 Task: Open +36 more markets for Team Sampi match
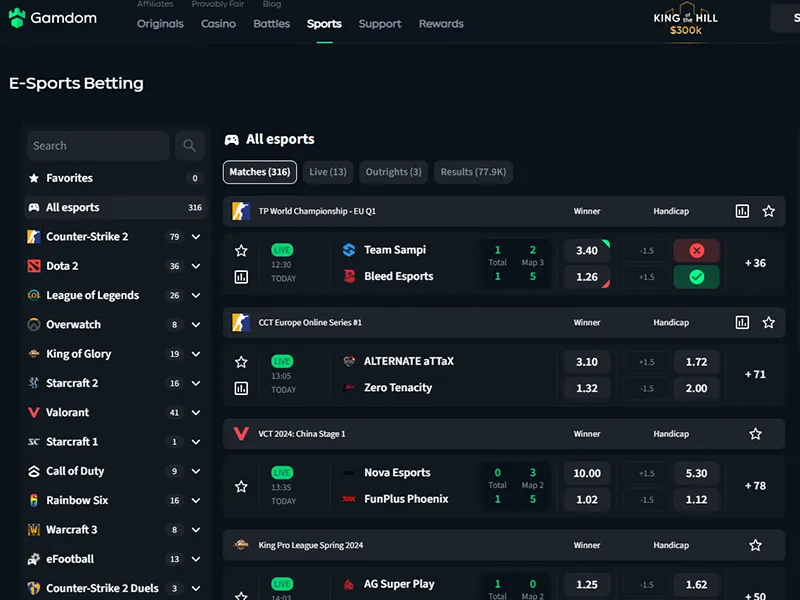[x=755, y=263]
